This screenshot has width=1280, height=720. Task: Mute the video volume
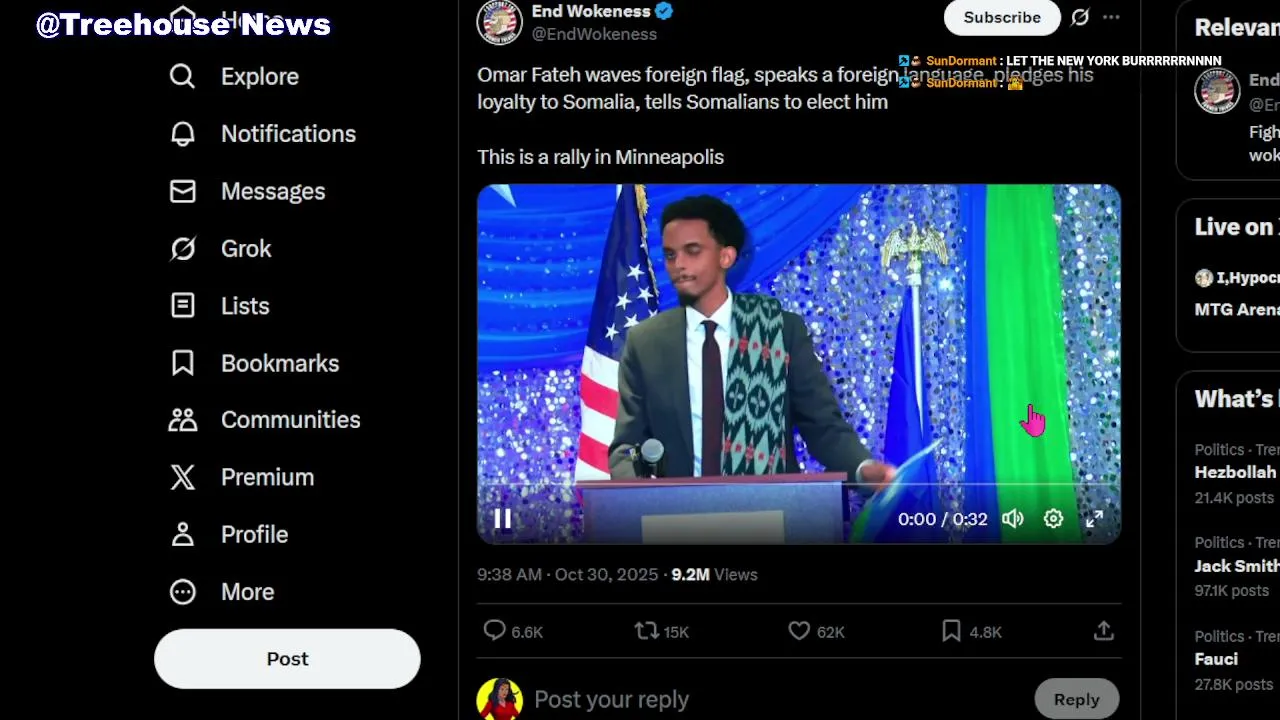pyautogui.click(x=1013, y=518)
